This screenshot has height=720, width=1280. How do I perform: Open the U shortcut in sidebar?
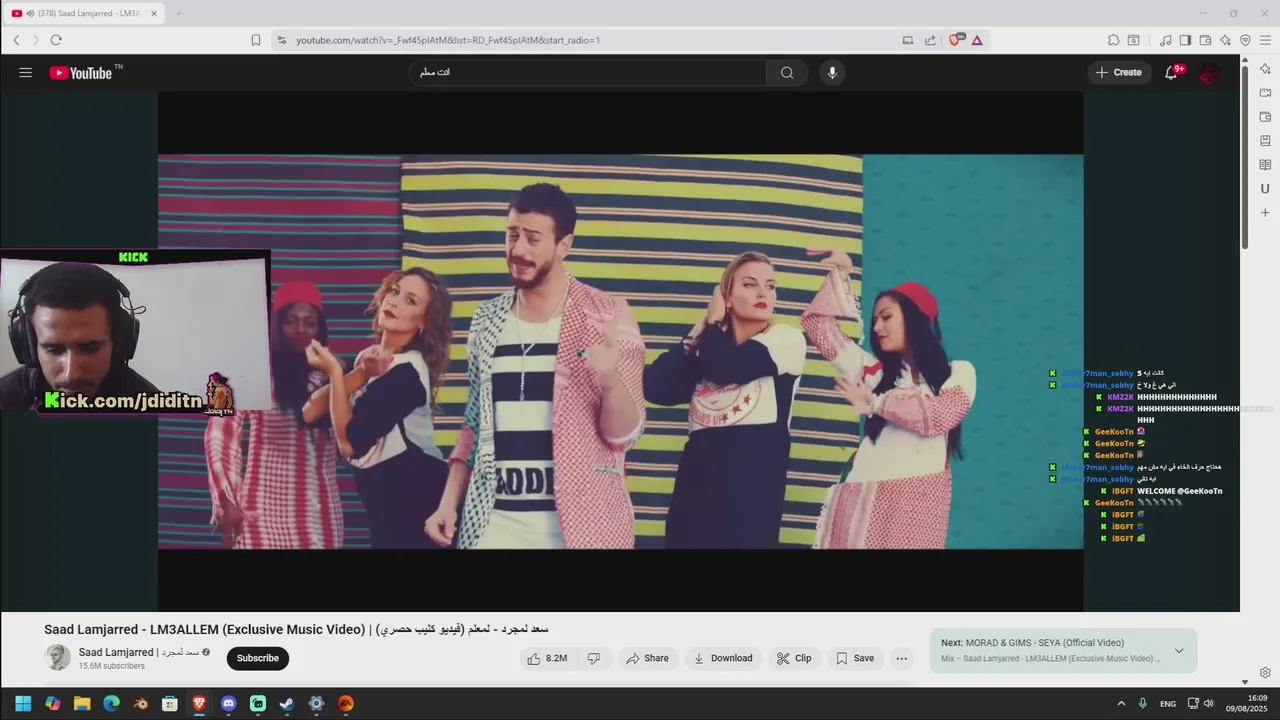coord(1265,189)
